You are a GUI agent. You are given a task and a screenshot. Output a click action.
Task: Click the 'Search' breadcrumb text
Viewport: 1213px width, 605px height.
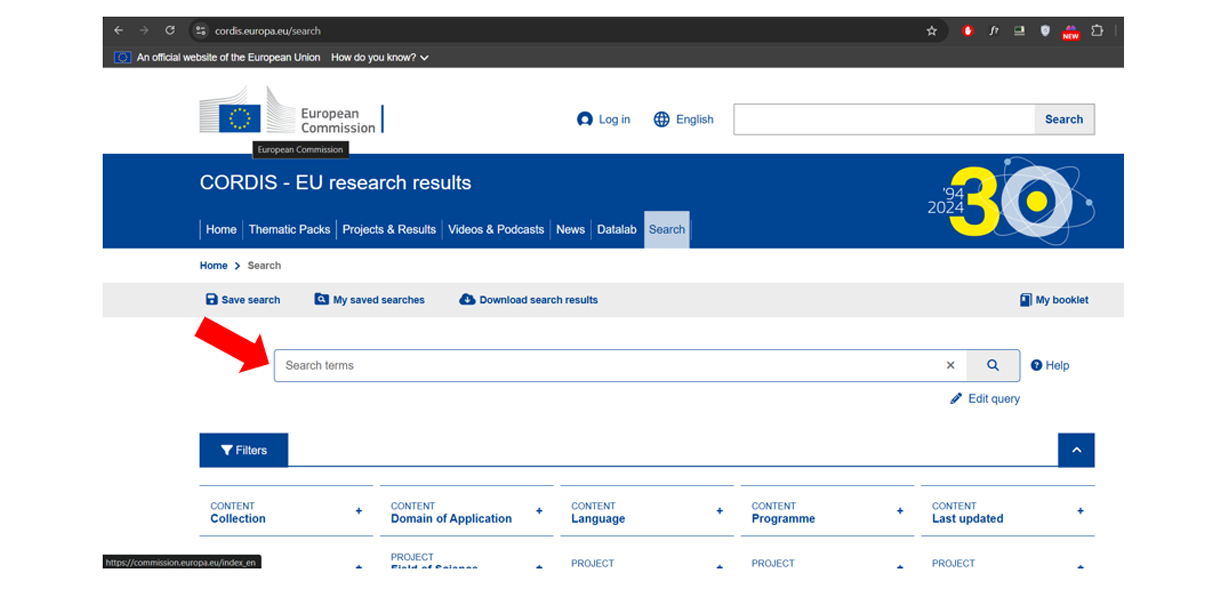click(x=264, y=265)
